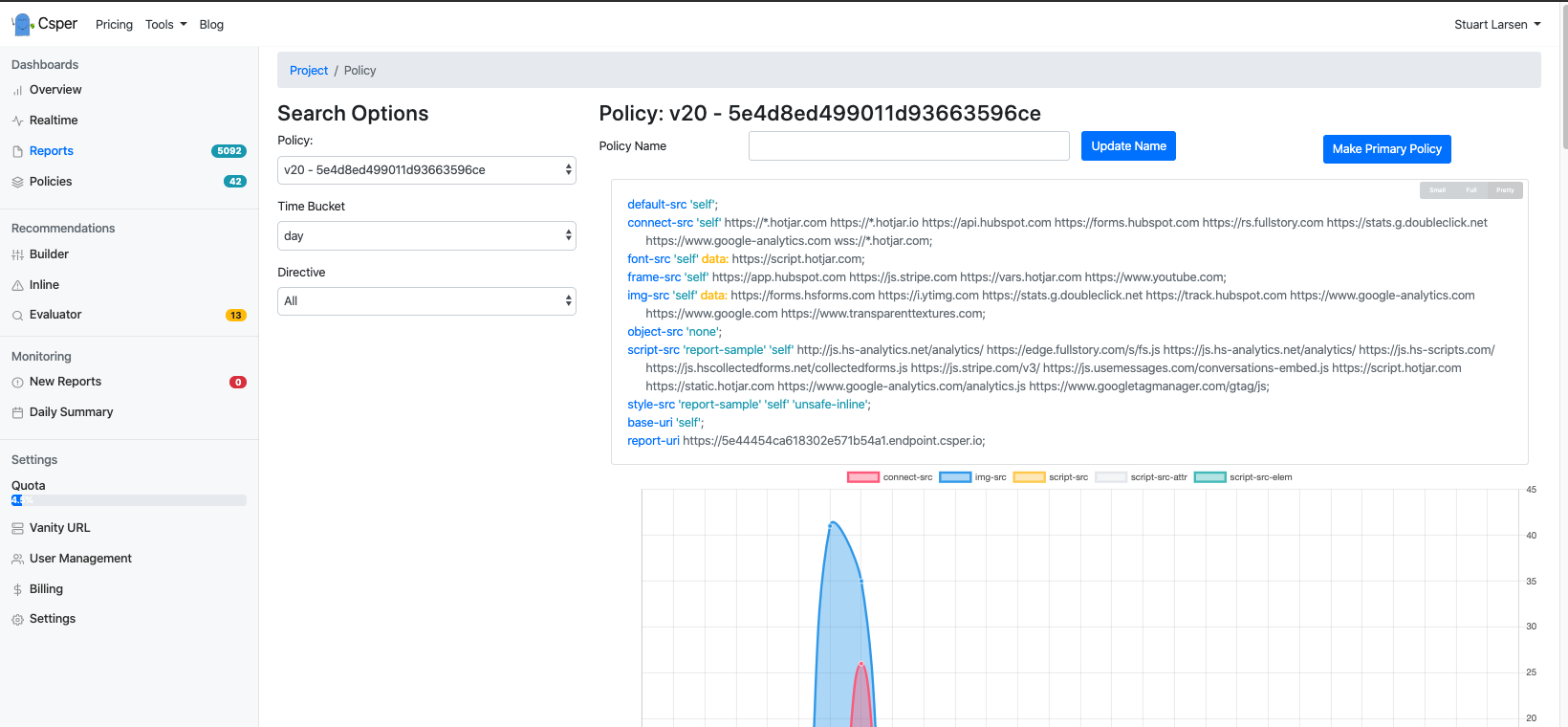Click the 'base-uri' directive text
Screen dimensions: 1568x727
pyautogui.click(x=650, y=423)
